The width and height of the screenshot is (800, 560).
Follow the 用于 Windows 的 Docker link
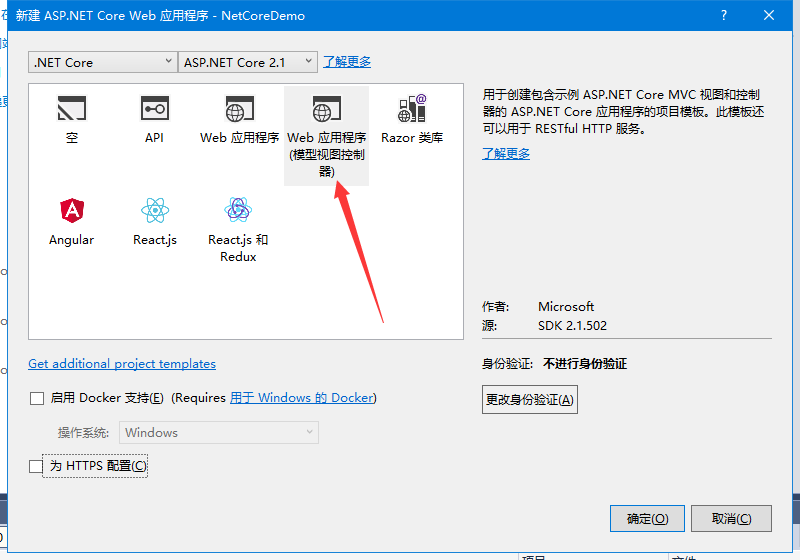point(302,398)
